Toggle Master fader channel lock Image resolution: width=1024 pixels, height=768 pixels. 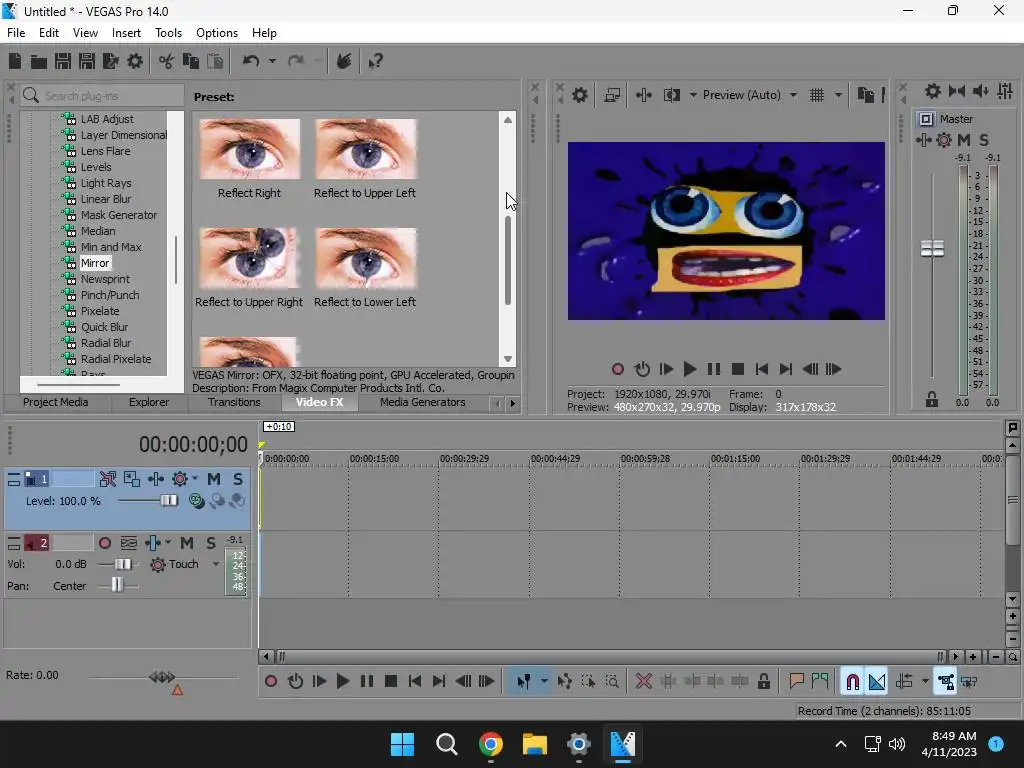point(932,399)
